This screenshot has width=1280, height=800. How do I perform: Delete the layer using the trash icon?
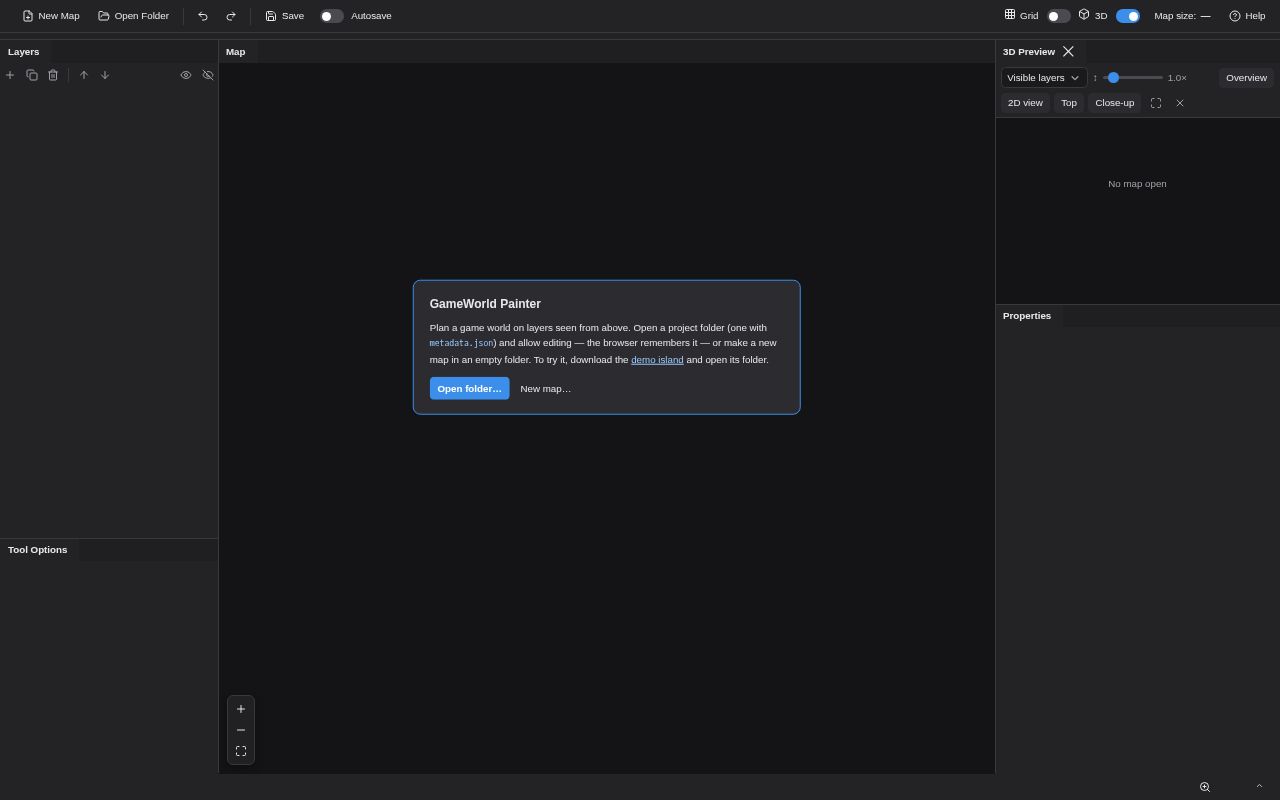(53, 75)
